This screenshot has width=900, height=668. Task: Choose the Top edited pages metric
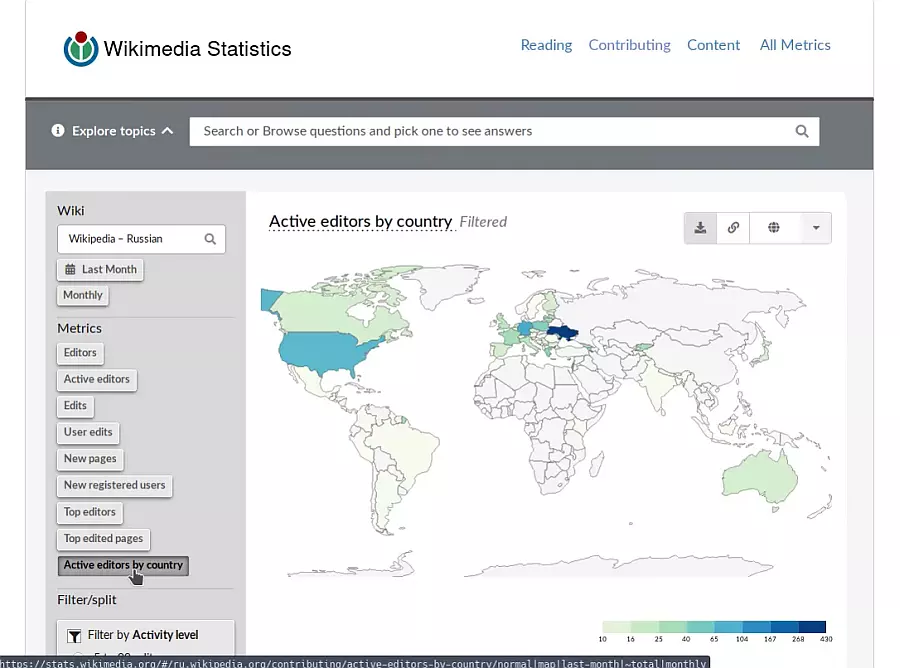click(x=103, y=538)
